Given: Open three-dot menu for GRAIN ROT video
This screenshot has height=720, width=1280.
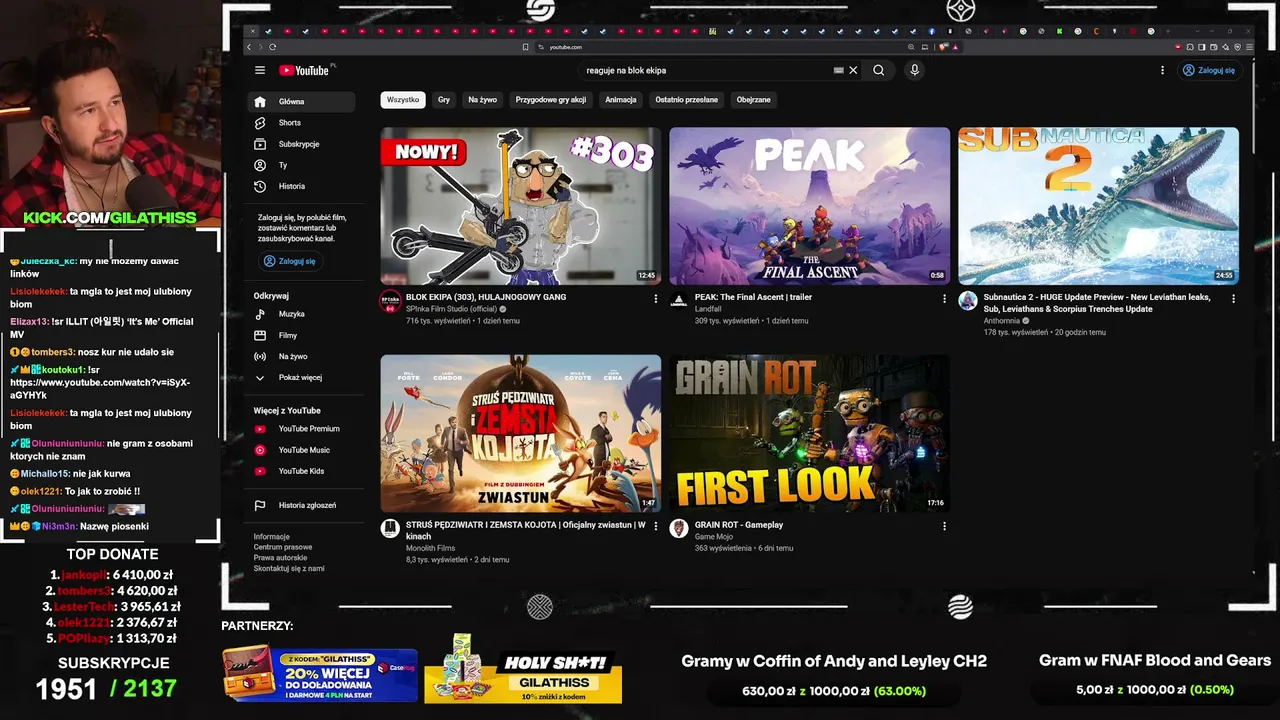Looking at the screenshot, I should click(x=944, y=526).
